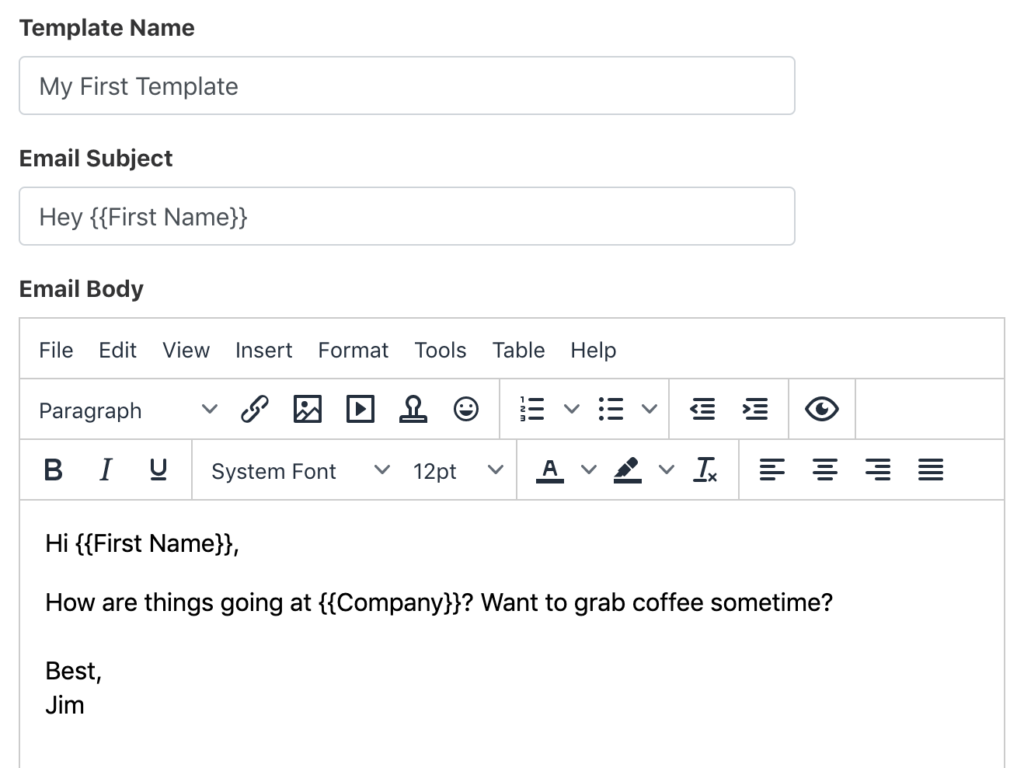Screen dimensions: 1024x768
Task: Insert an image with the picture icon
Action: (308, 409)
